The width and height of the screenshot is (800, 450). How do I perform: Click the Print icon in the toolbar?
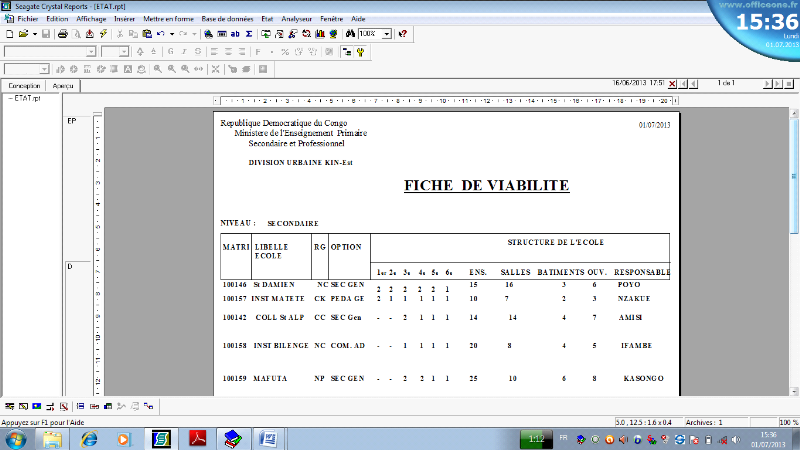pyautogui.click(x=62, y=34)
